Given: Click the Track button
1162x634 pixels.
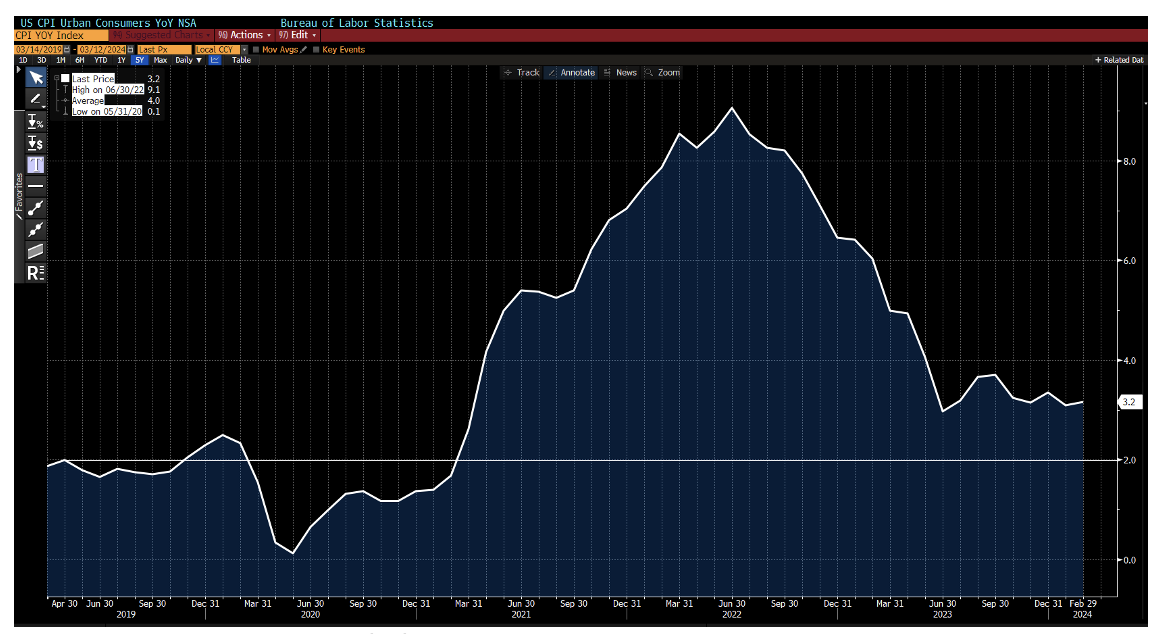Looking at the screenshot, I should 522,72.
